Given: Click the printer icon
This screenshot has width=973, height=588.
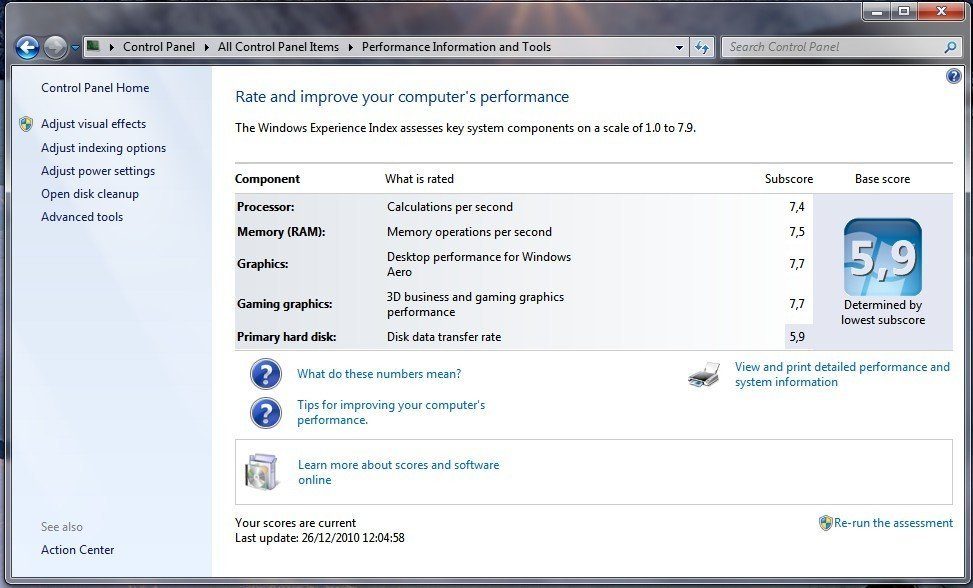Looking at the screenshot, I should 704,375.
